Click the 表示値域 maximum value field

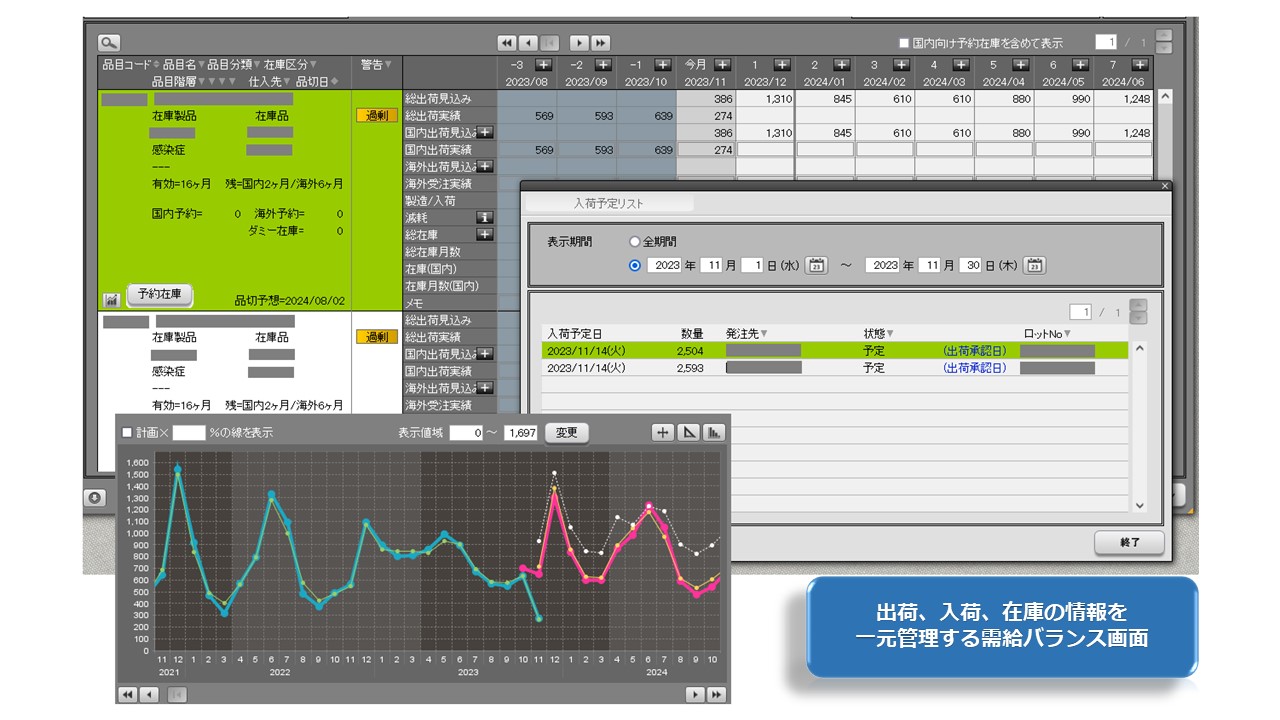[522, 433]
